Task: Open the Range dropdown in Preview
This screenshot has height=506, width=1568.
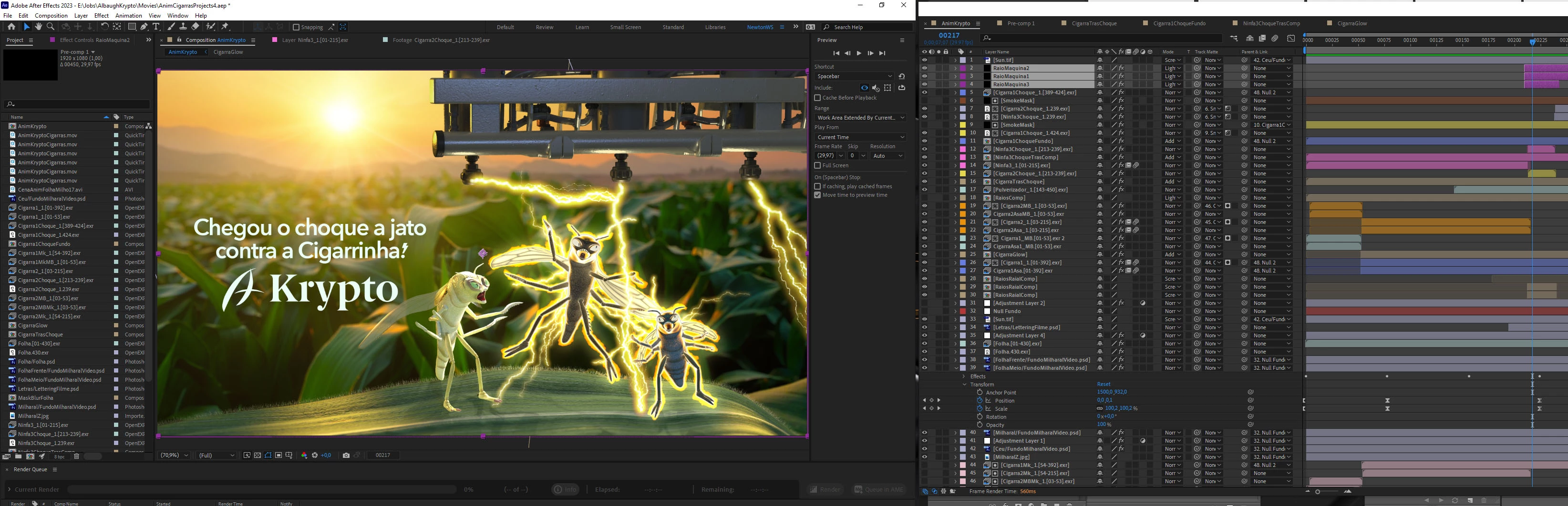Action: (x=860, y=117)
